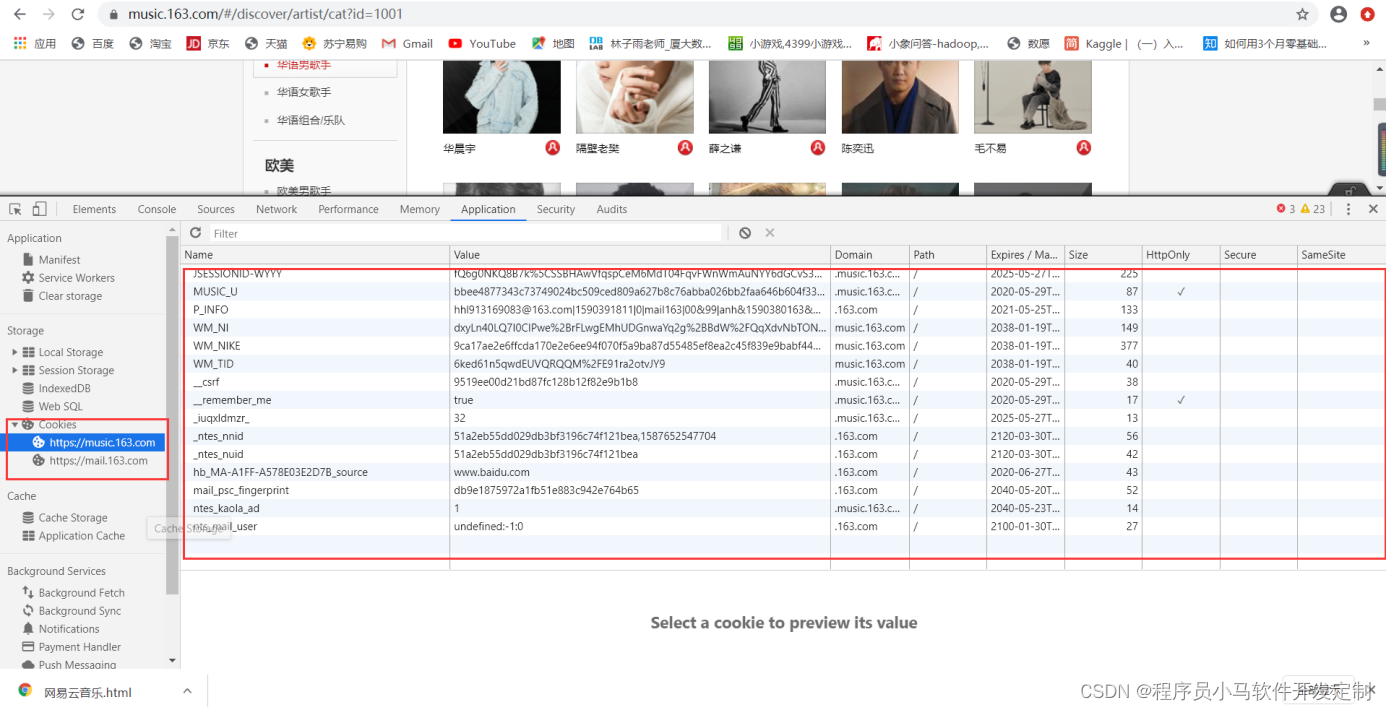Toggle the device toolbar icon

39,209
